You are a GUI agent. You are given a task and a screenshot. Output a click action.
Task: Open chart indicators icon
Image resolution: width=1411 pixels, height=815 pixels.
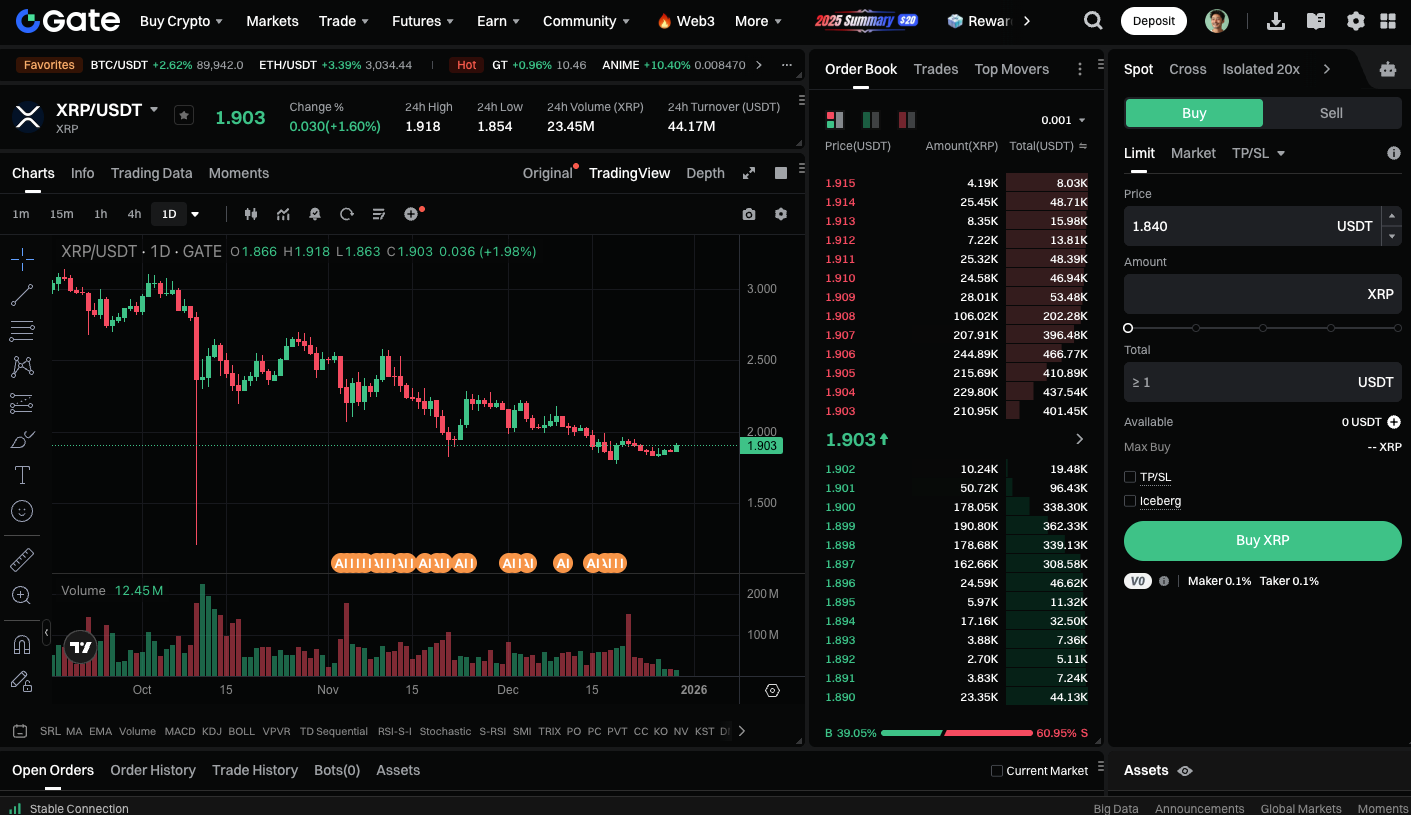(x=284, y=214)
